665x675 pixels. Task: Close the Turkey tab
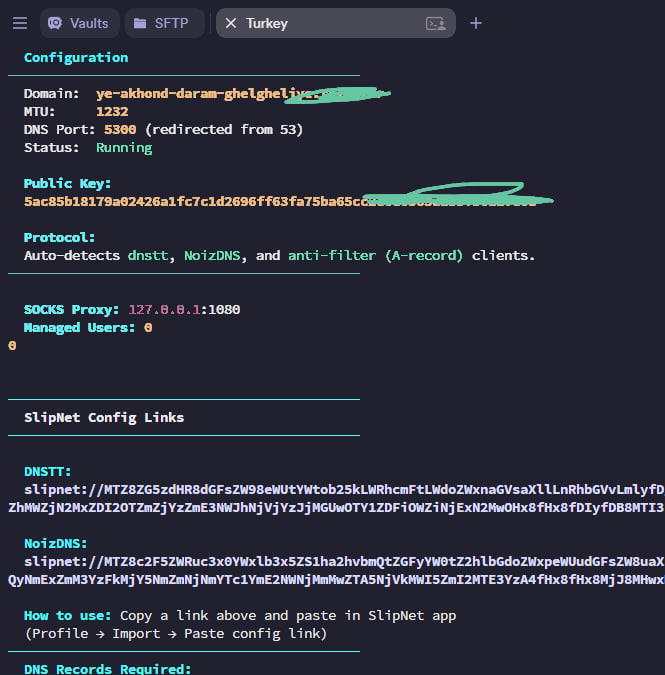click(231, 23)
